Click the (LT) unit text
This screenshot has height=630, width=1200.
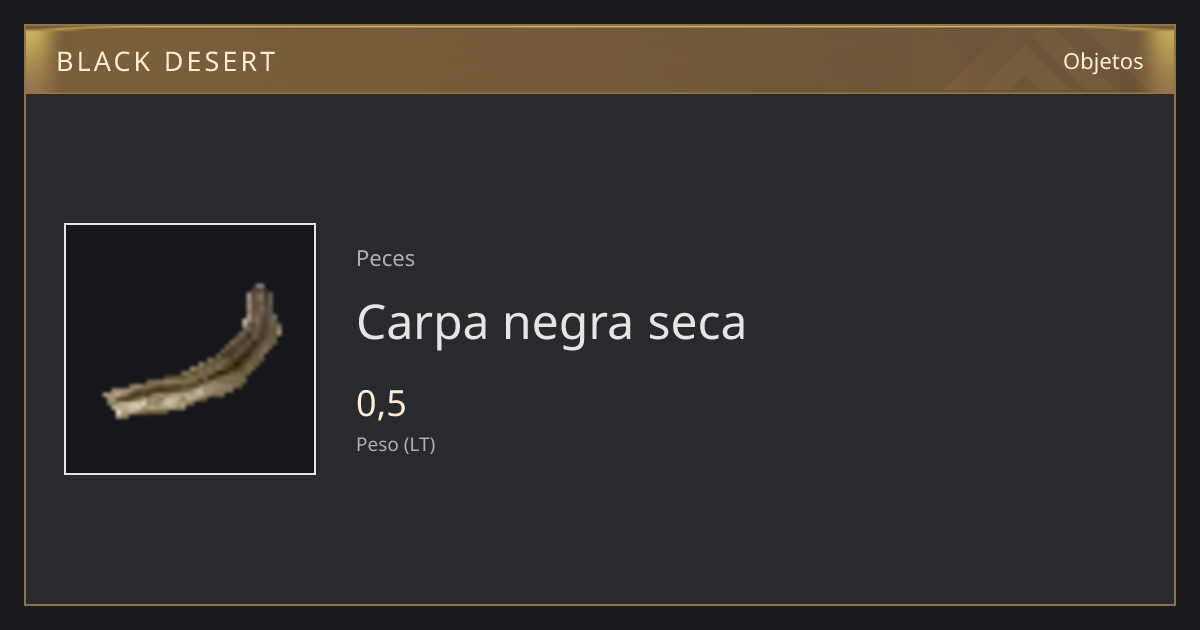pos(419,444)
